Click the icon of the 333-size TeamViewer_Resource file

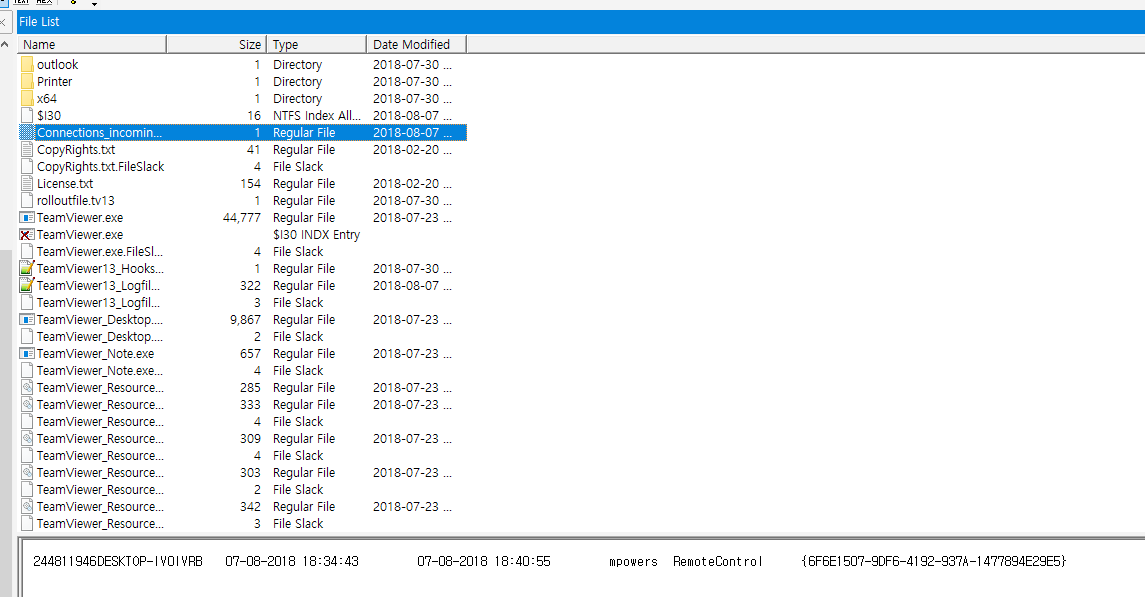27,404
